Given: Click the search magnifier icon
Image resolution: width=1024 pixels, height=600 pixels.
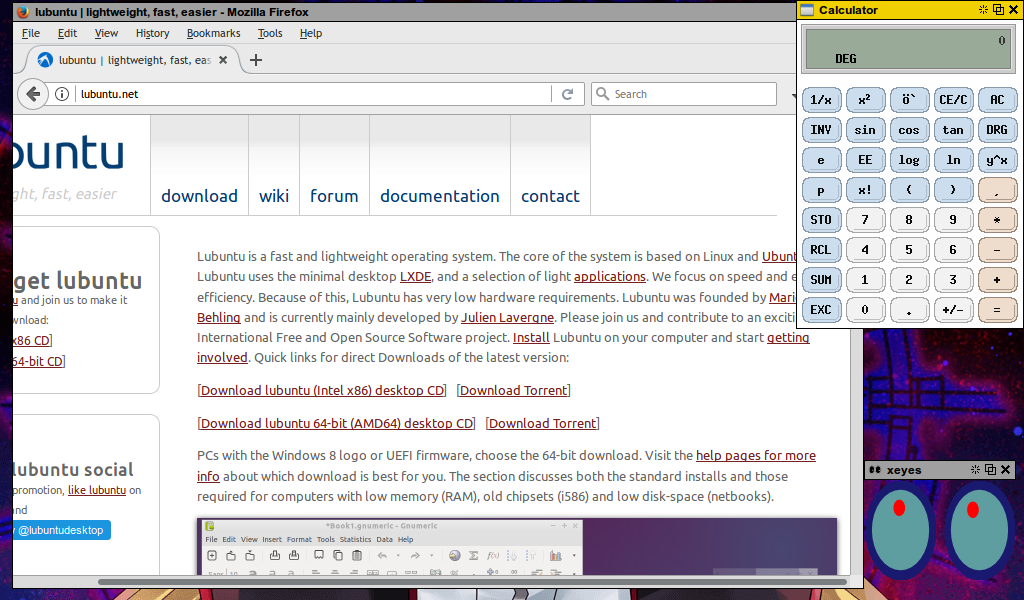Looking at the screenshot, I should pyautogui.click(x=603, y=94).
